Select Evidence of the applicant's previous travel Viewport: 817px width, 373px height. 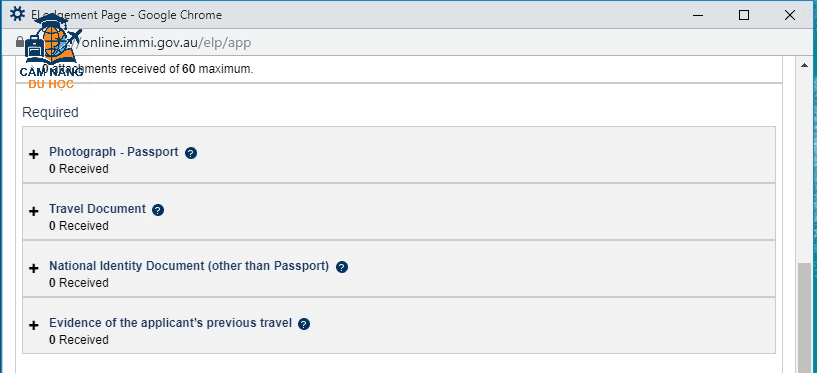(x=170, y=323)
